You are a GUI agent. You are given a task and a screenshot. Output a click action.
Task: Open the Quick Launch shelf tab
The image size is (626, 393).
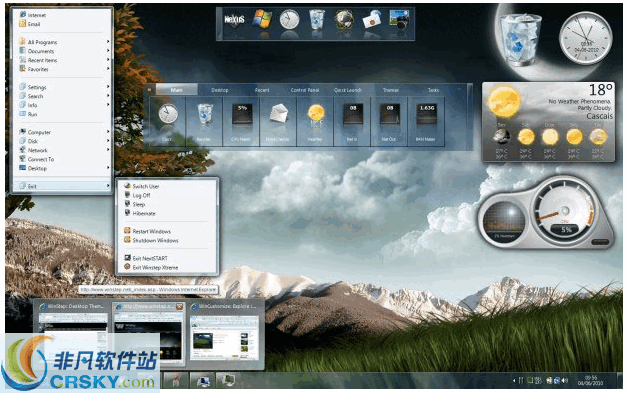pyautogui.click(x=348, y=90)
